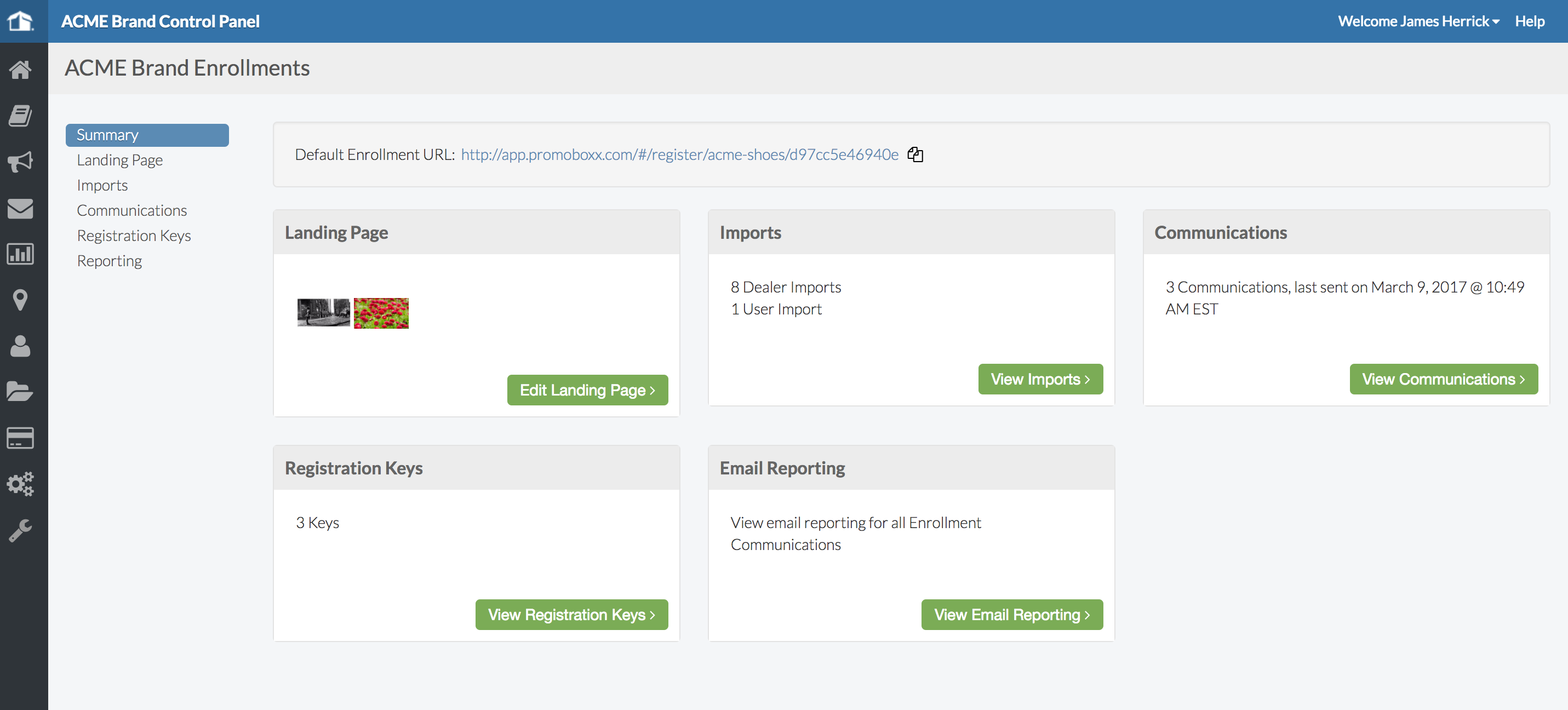
Task: Click the red flowers landing page thumbnail
Action: point(381,313)
